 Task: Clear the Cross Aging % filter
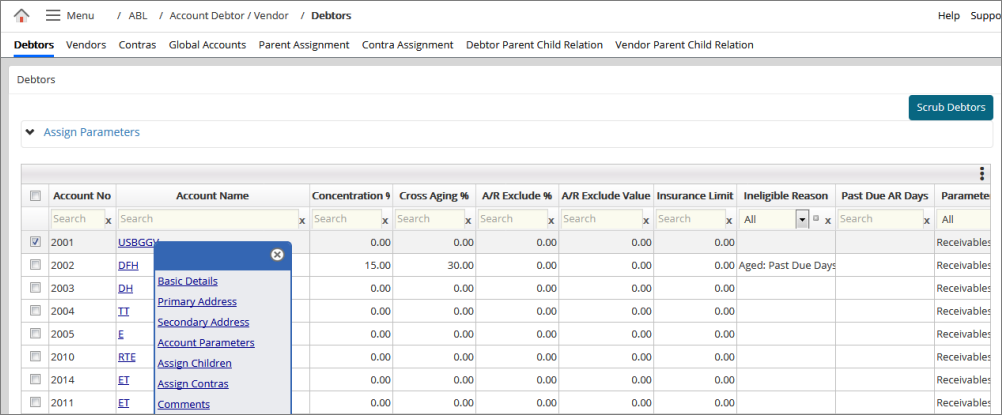pos(468,220)
